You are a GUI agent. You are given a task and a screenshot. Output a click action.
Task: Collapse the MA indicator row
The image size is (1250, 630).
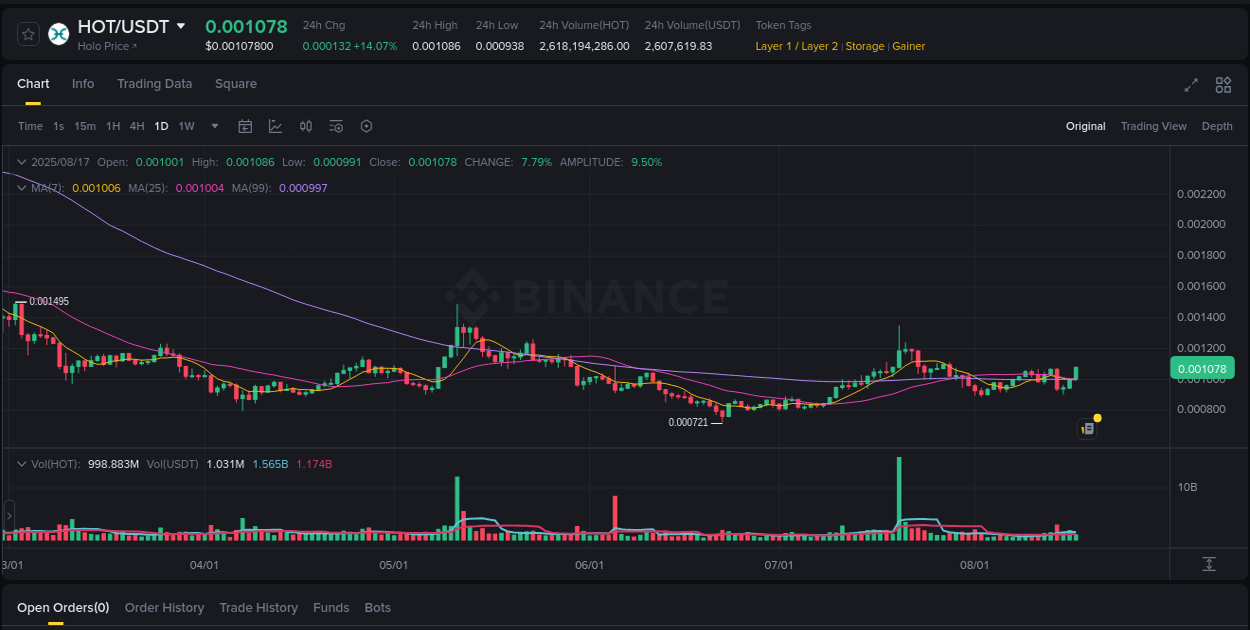click(21, 187)
